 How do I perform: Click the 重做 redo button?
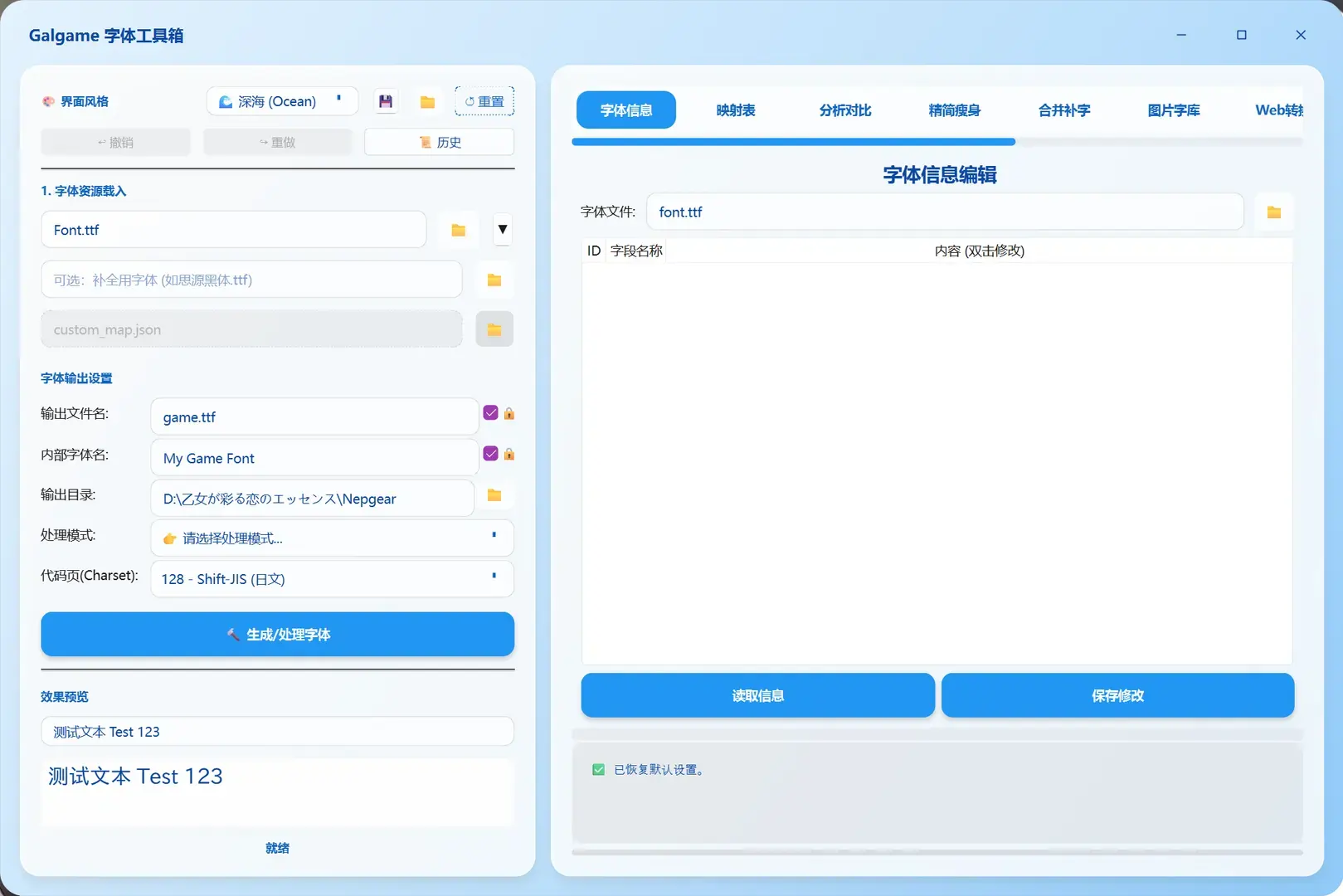[x=277, y=142]
